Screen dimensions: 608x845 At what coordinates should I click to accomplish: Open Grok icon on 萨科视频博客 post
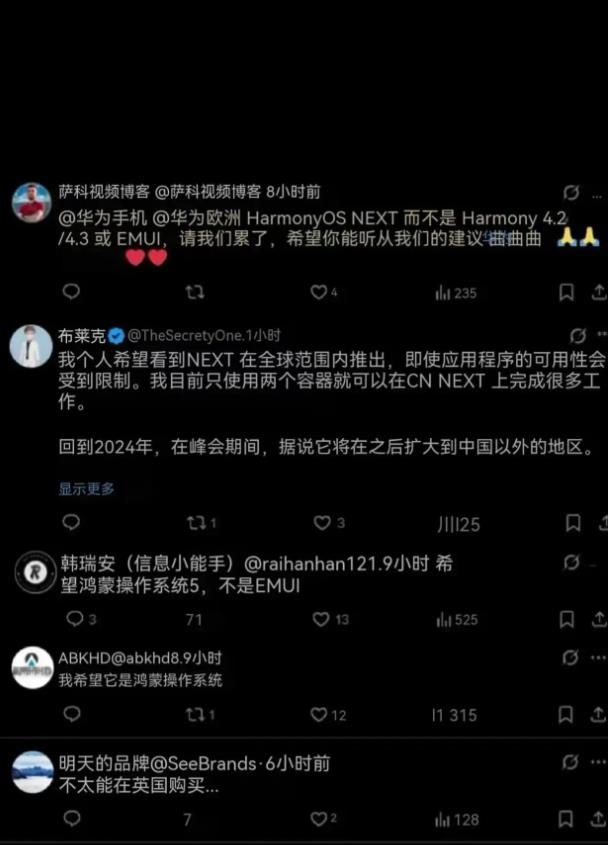click(571, 192)
